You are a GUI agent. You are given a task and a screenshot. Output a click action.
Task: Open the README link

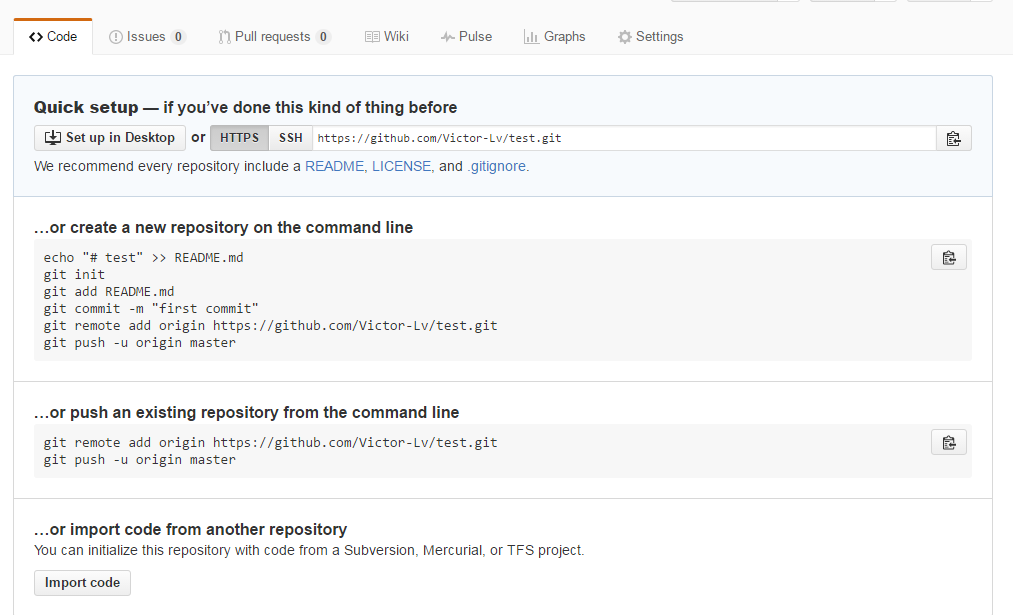334,166
